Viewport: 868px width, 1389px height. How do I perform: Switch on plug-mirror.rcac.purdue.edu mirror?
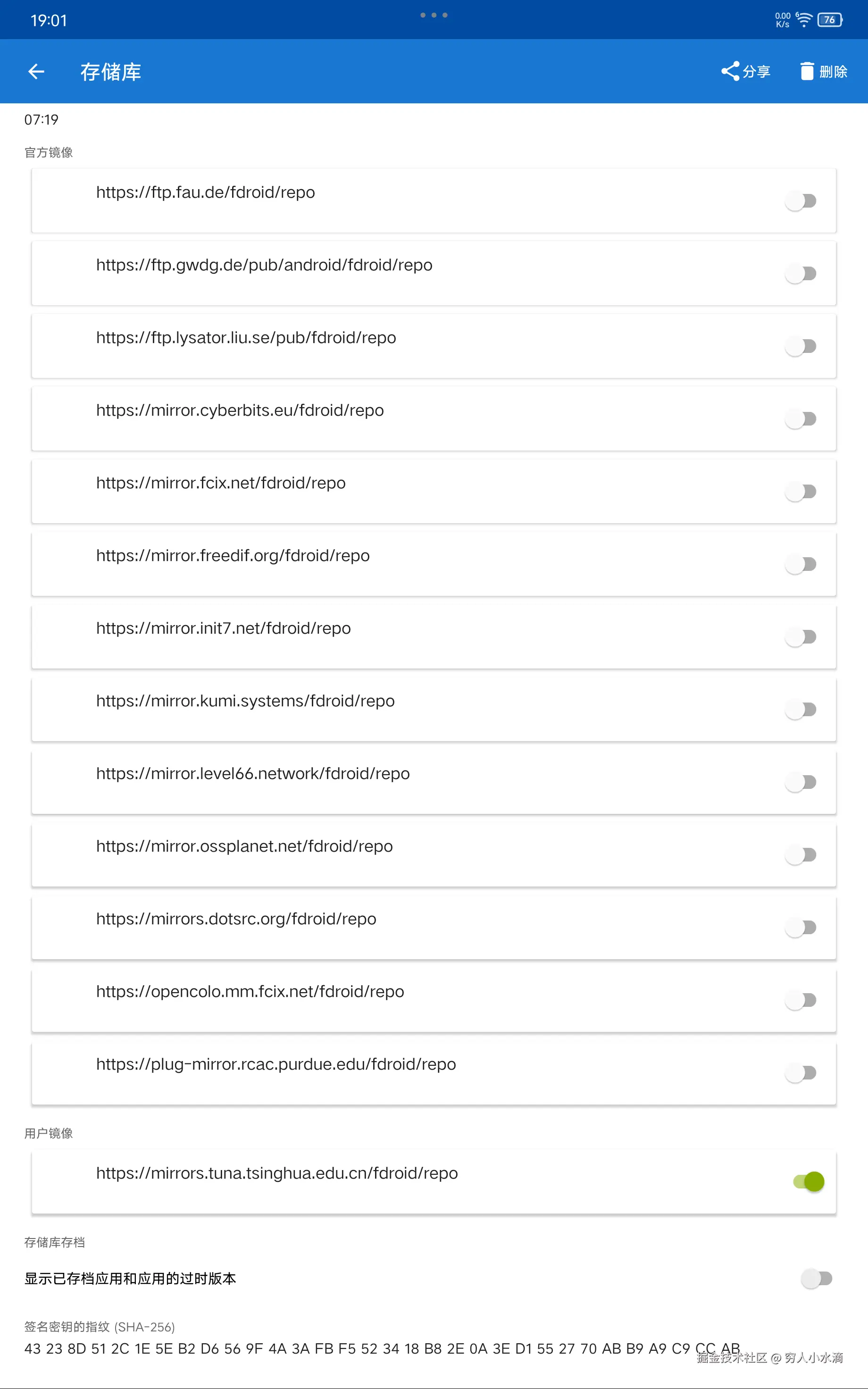[801, 1073]
